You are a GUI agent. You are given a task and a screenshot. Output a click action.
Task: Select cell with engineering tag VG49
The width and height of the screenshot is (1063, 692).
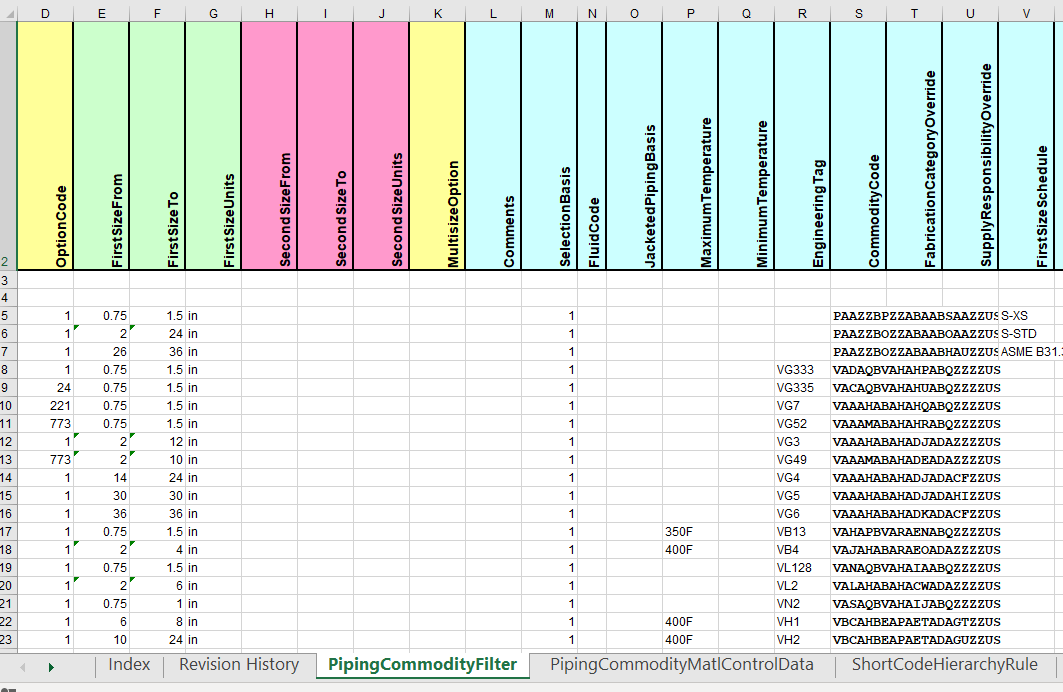pos(802,460)
